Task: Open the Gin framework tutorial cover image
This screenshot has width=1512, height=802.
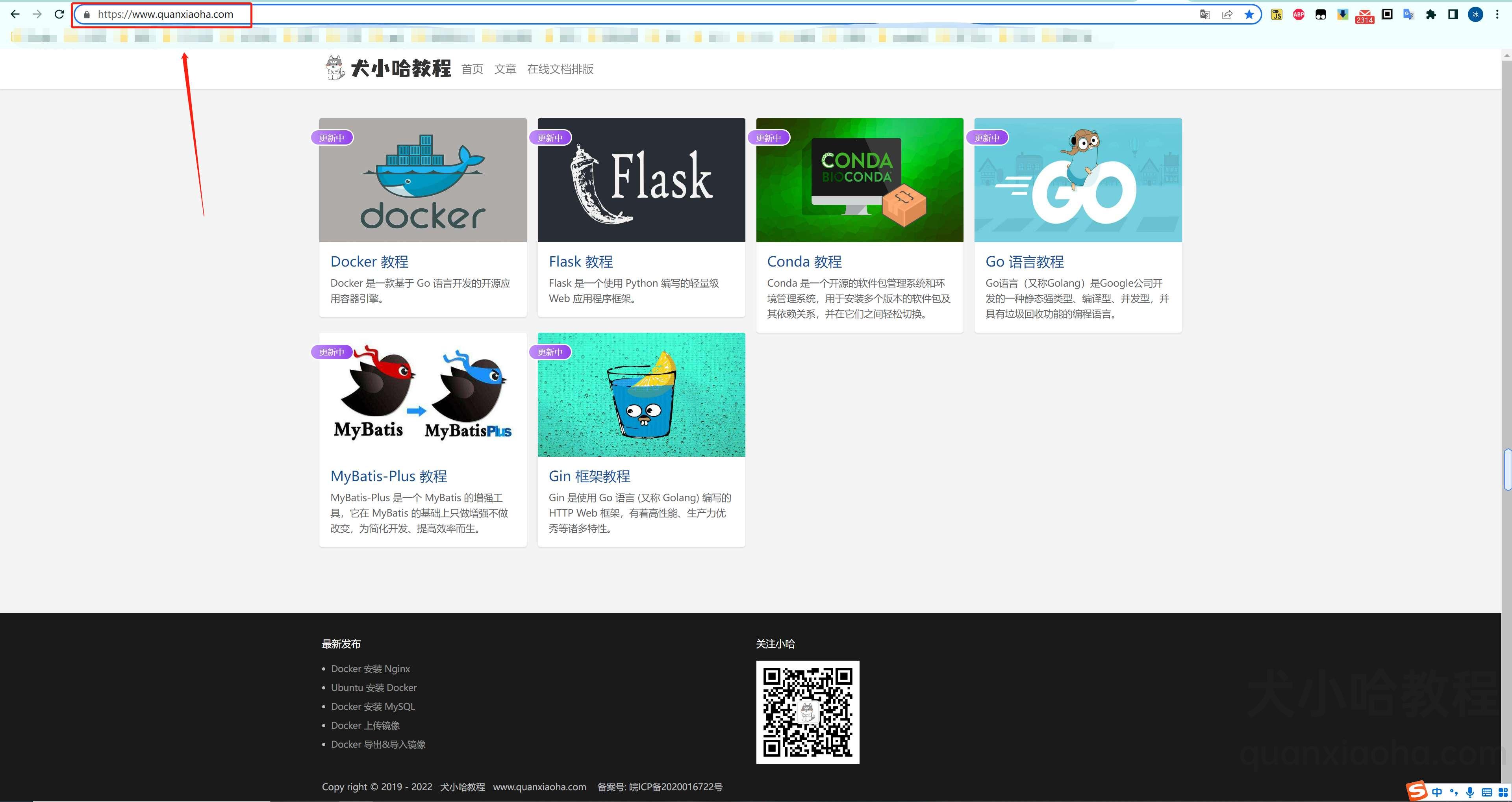Action: 641,395
